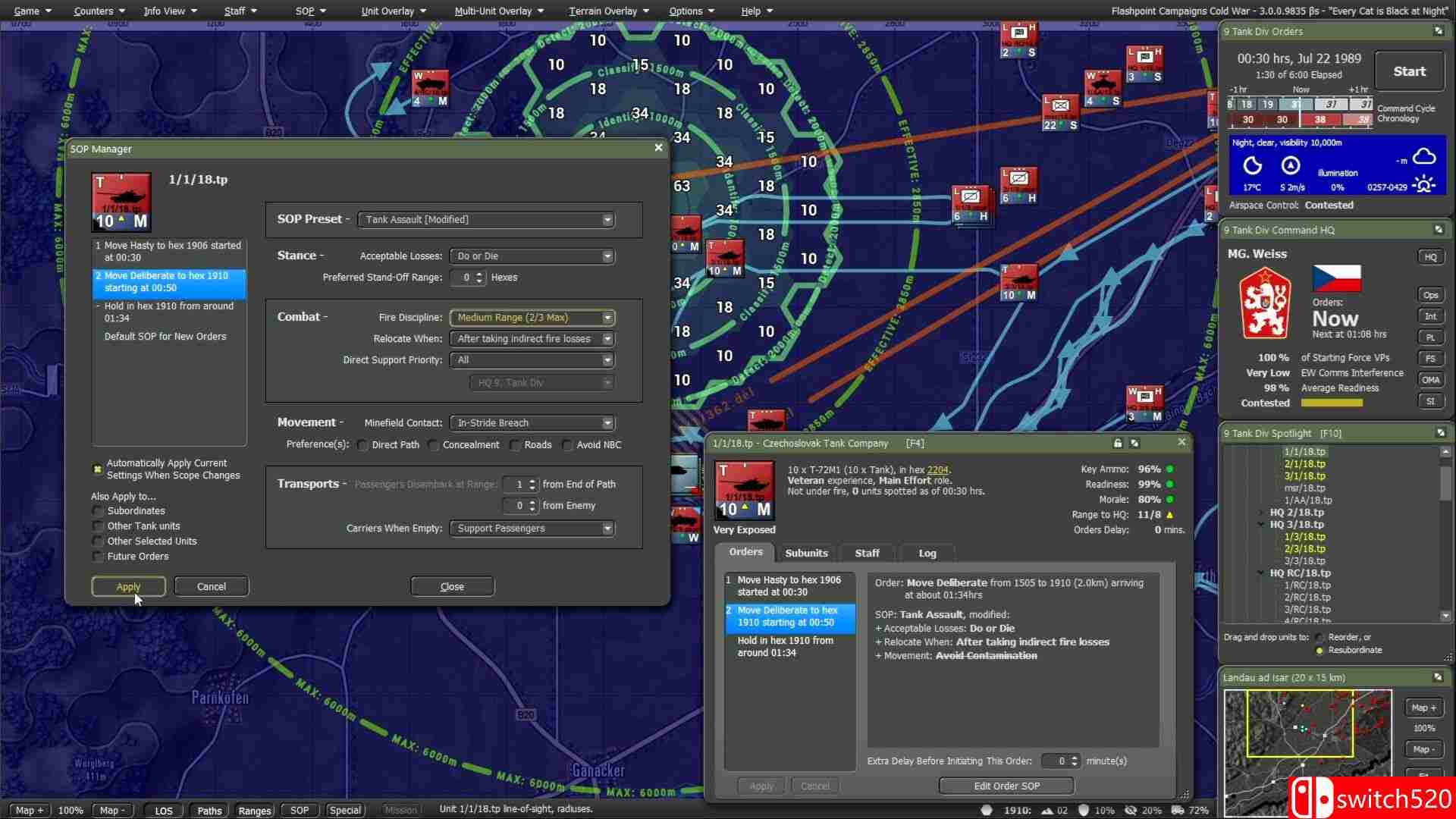Viewport: 1456px width, 819px height.
Task: Select the HQ icon next to MG. Weiss
Action: (x=1431, y=257)
